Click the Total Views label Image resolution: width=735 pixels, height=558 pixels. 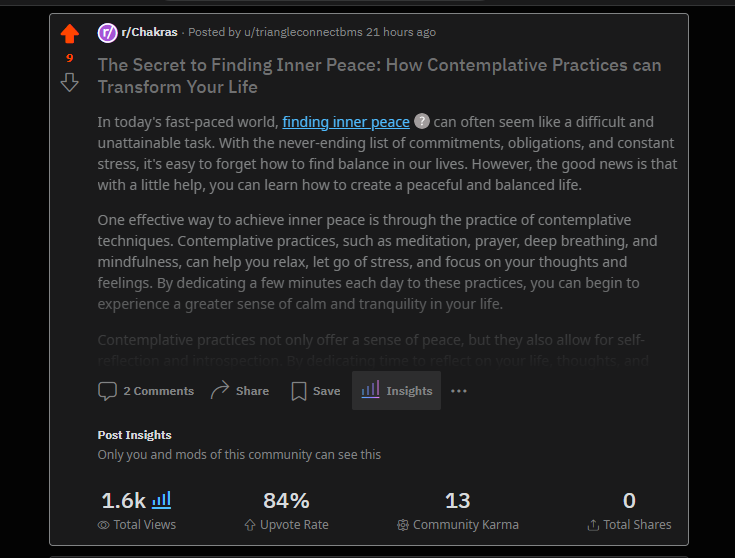point(145,525)
